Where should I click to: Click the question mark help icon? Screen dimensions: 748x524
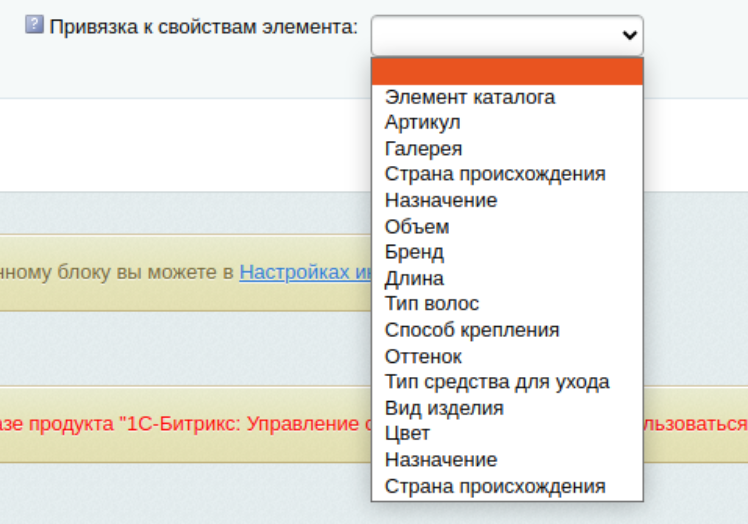(34, 24)
